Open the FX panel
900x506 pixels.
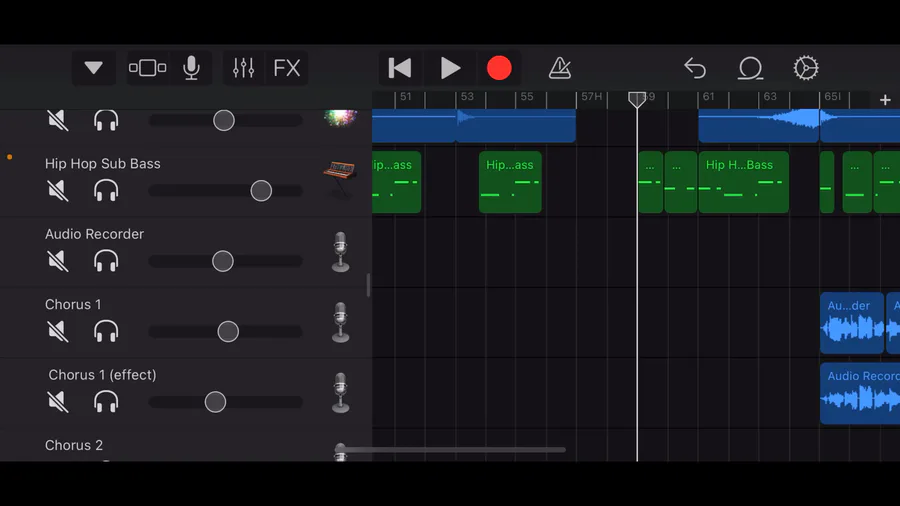pos(287,68)
